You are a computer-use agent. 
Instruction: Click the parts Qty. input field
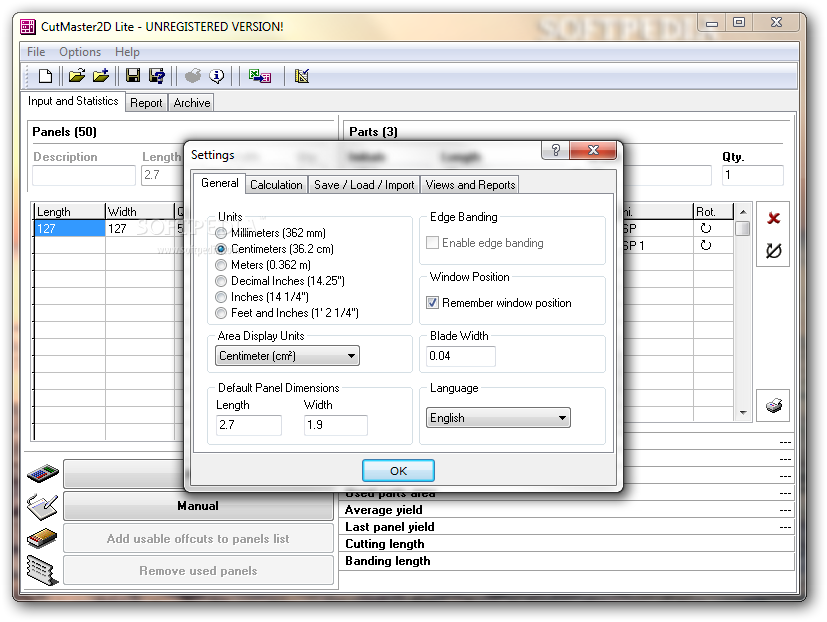coord(752,175)
